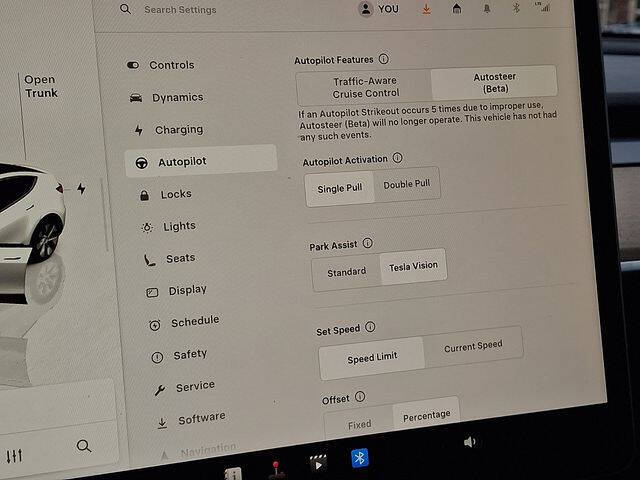
Task: Set Autopilot Activation to Double Pull
Action: pos(406,185)
